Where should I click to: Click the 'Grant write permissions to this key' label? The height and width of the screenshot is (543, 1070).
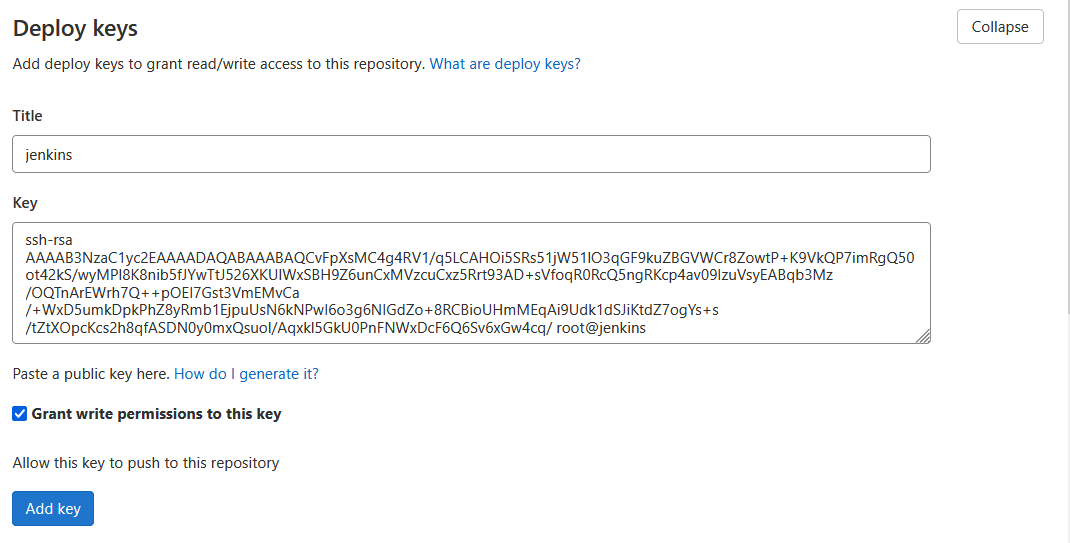157,414
